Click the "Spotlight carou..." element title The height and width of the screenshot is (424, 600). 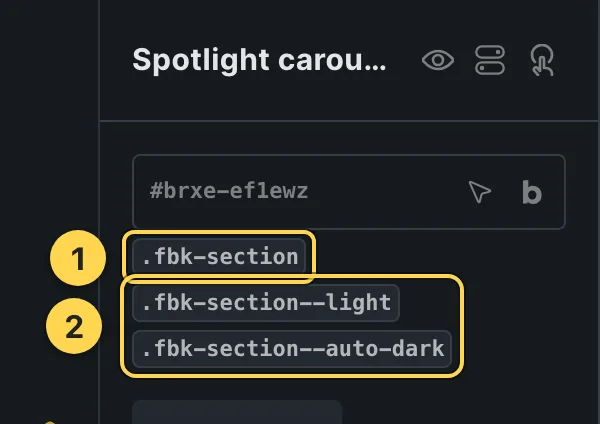pos(259,60)
